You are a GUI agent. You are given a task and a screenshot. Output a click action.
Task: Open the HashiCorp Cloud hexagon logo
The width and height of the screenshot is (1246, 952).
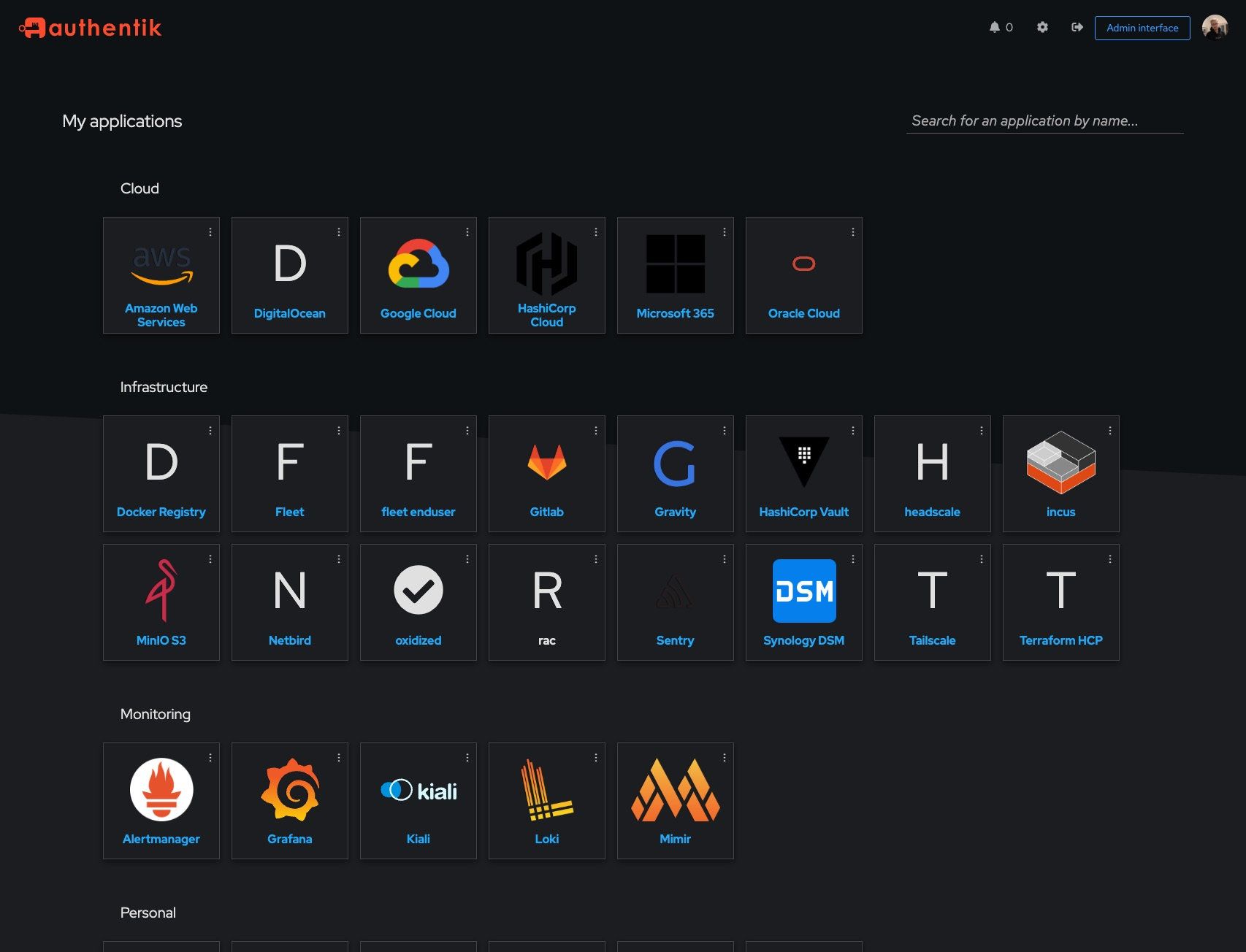click(547, 264)
